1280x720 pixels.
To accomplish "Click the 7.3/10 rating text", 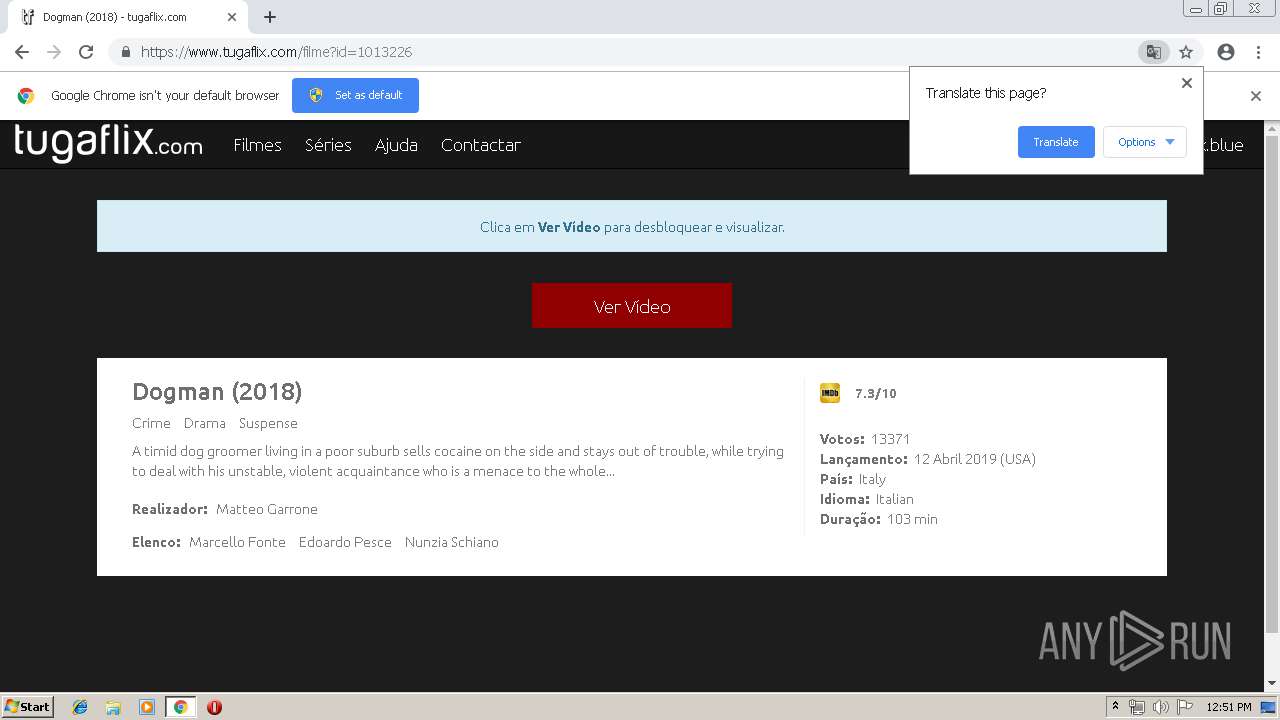I will pyautogui.click(x=876, y=394).
